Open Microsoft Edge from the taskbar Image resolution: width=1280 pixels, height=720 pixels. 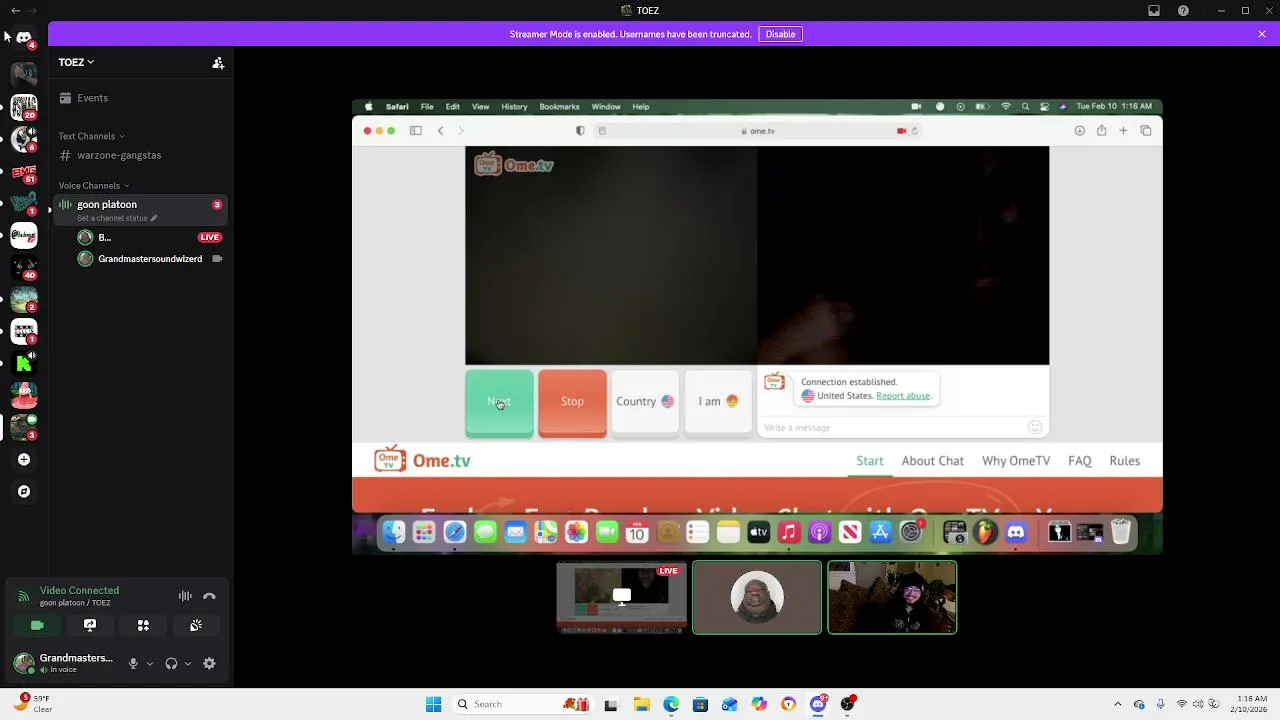click(671, 704)
